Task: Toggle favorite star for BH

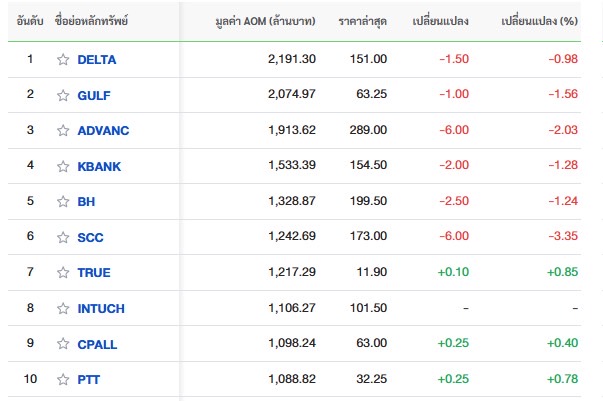Action: click(63, 201)
